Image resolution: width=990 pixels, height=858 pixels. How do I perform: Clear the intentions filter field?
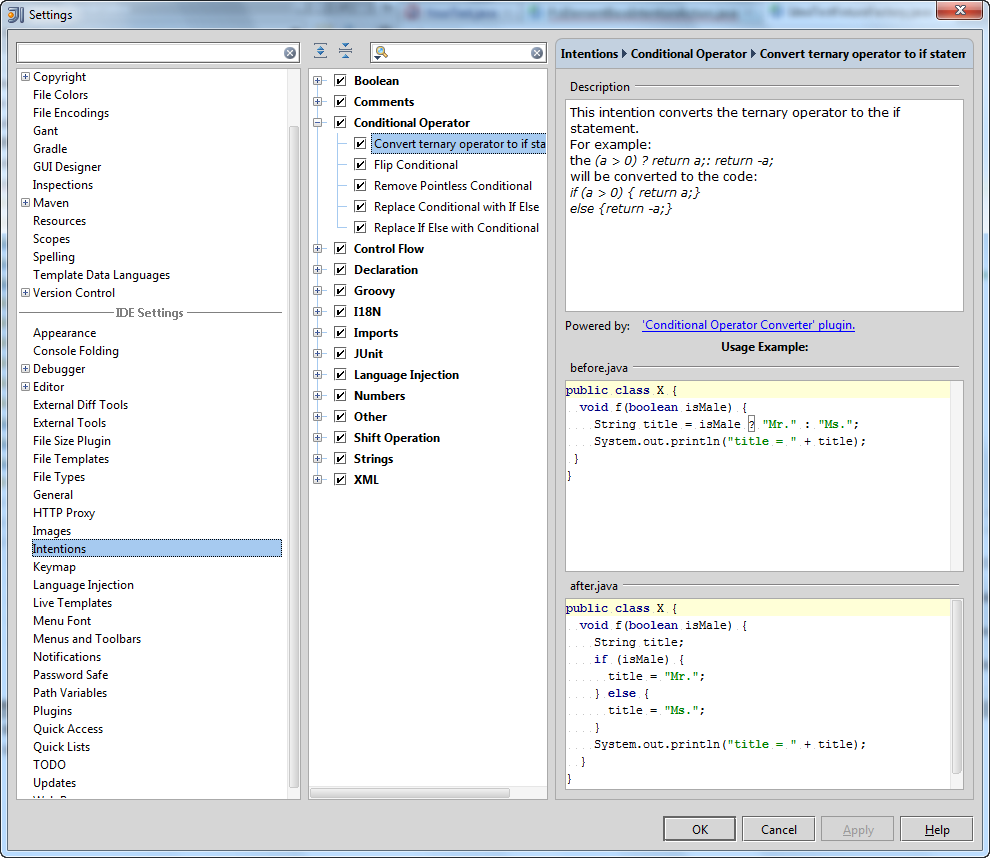tap(537, 53)
